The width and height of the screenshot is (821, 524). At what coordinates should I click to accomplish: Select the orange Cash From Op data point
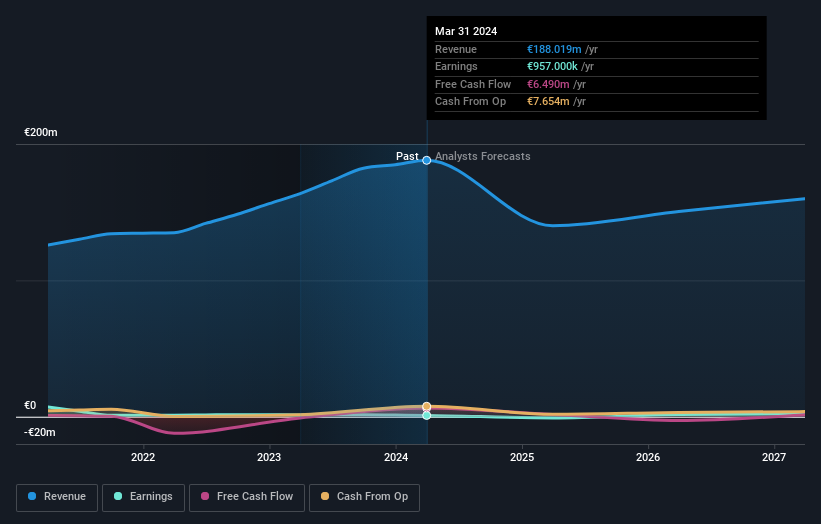427,406
